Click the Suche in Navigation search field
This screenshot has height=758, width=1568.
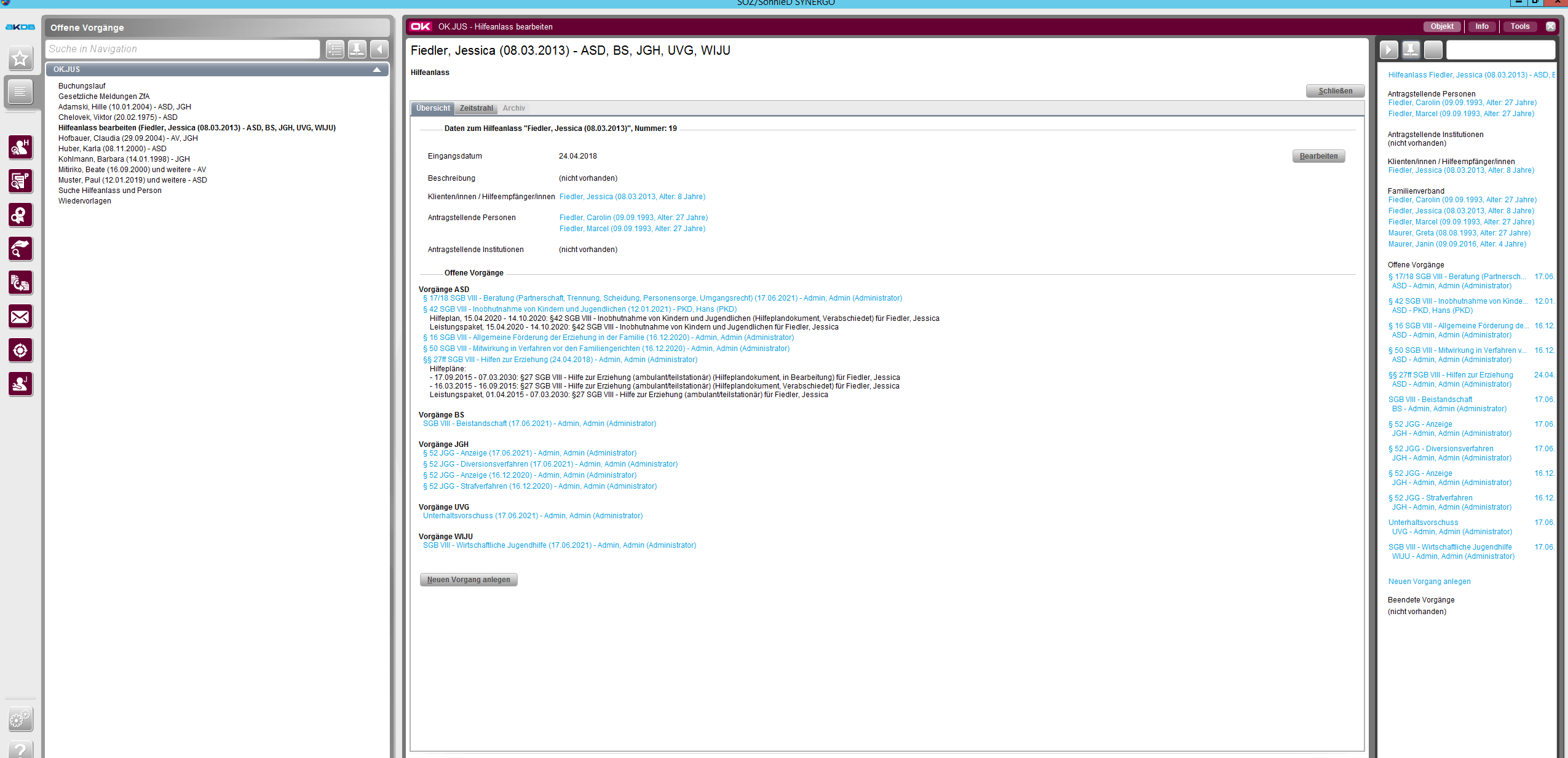[183, 49]
